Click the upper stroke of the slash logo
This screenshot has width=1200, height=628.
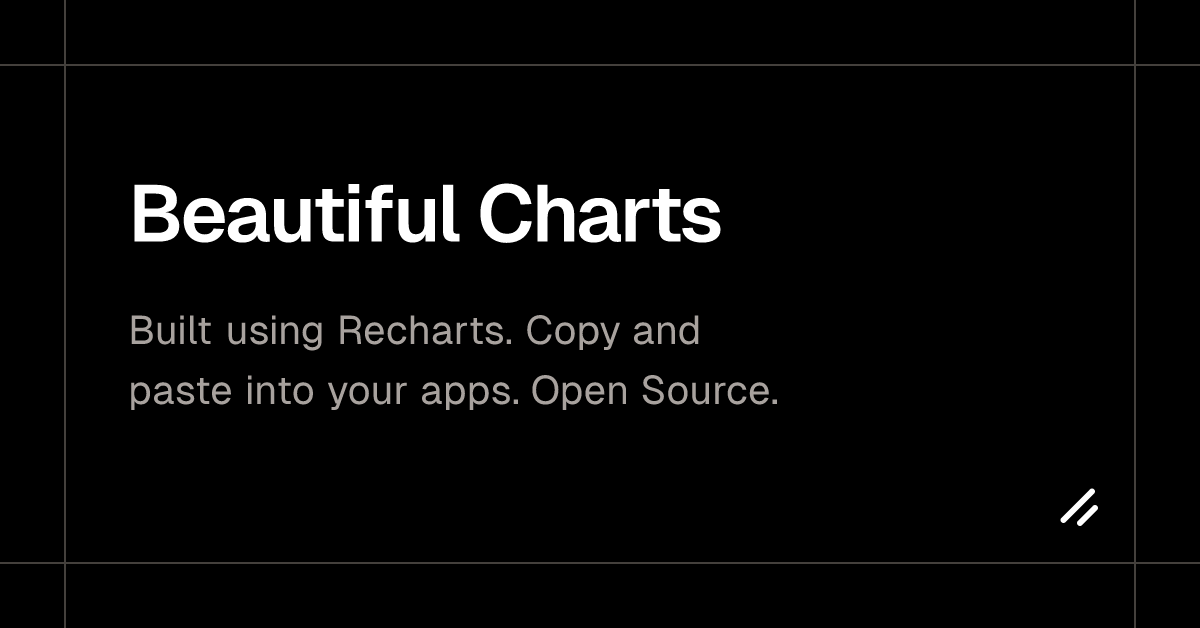1077,505
